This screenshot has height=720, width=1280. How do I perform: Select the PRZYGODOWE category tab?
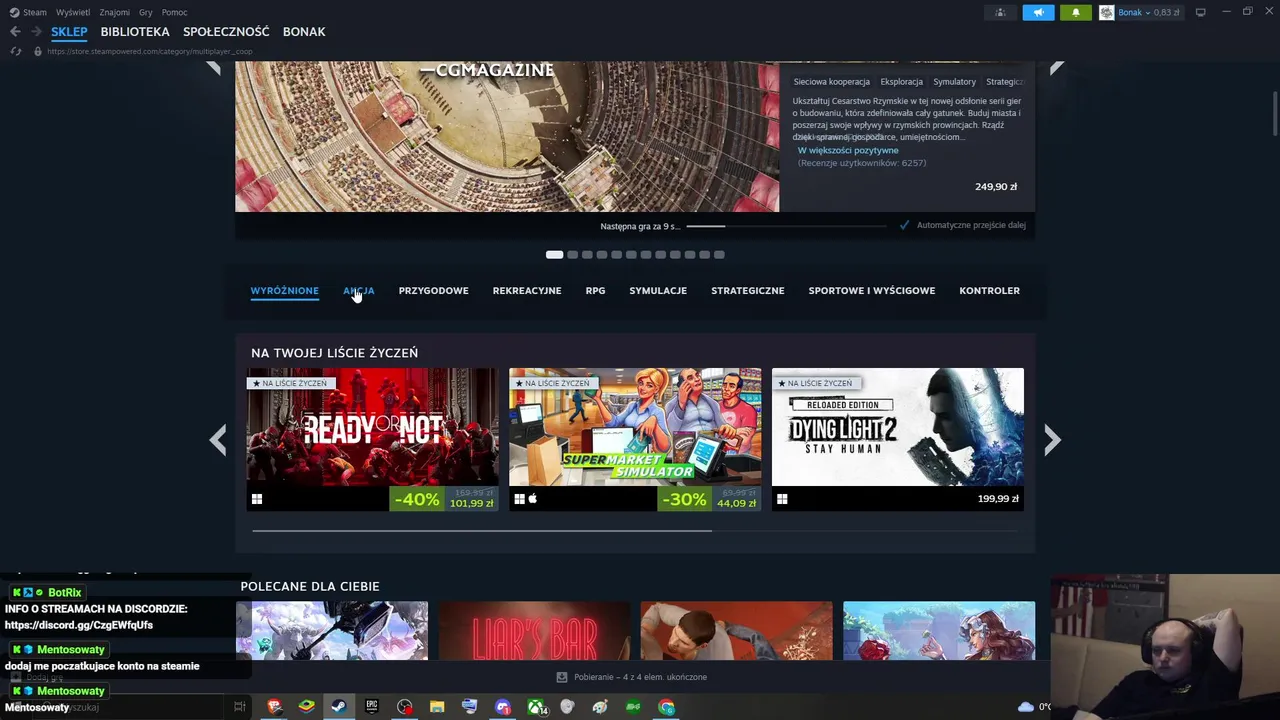click(433, 291)
